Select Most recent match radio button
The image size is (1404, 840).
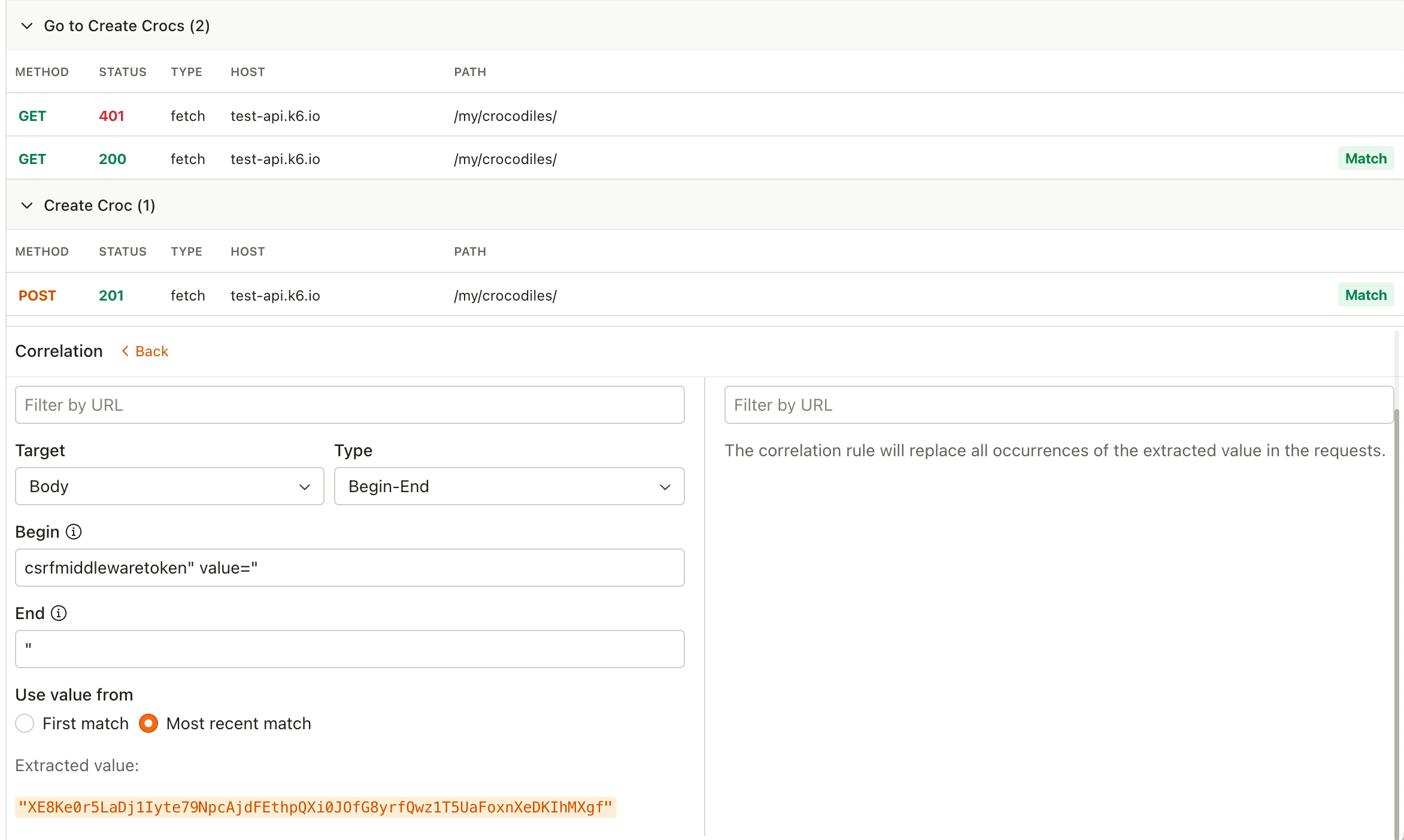point(148,723)
